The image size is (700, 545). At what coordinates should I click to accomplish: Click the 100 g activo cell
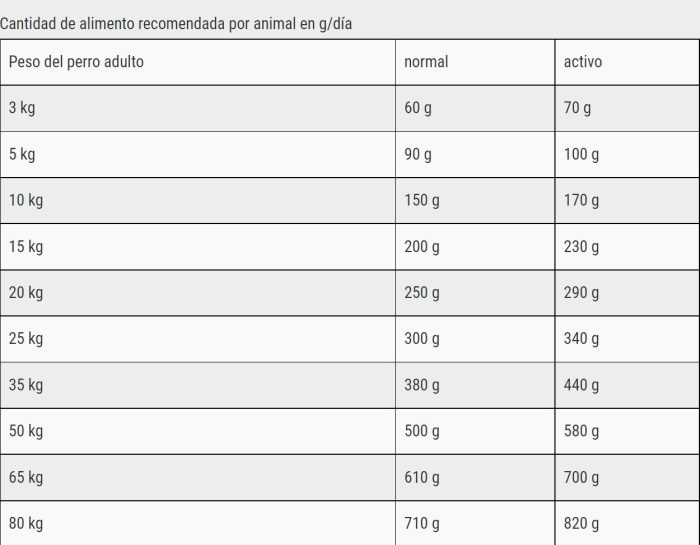627,154
